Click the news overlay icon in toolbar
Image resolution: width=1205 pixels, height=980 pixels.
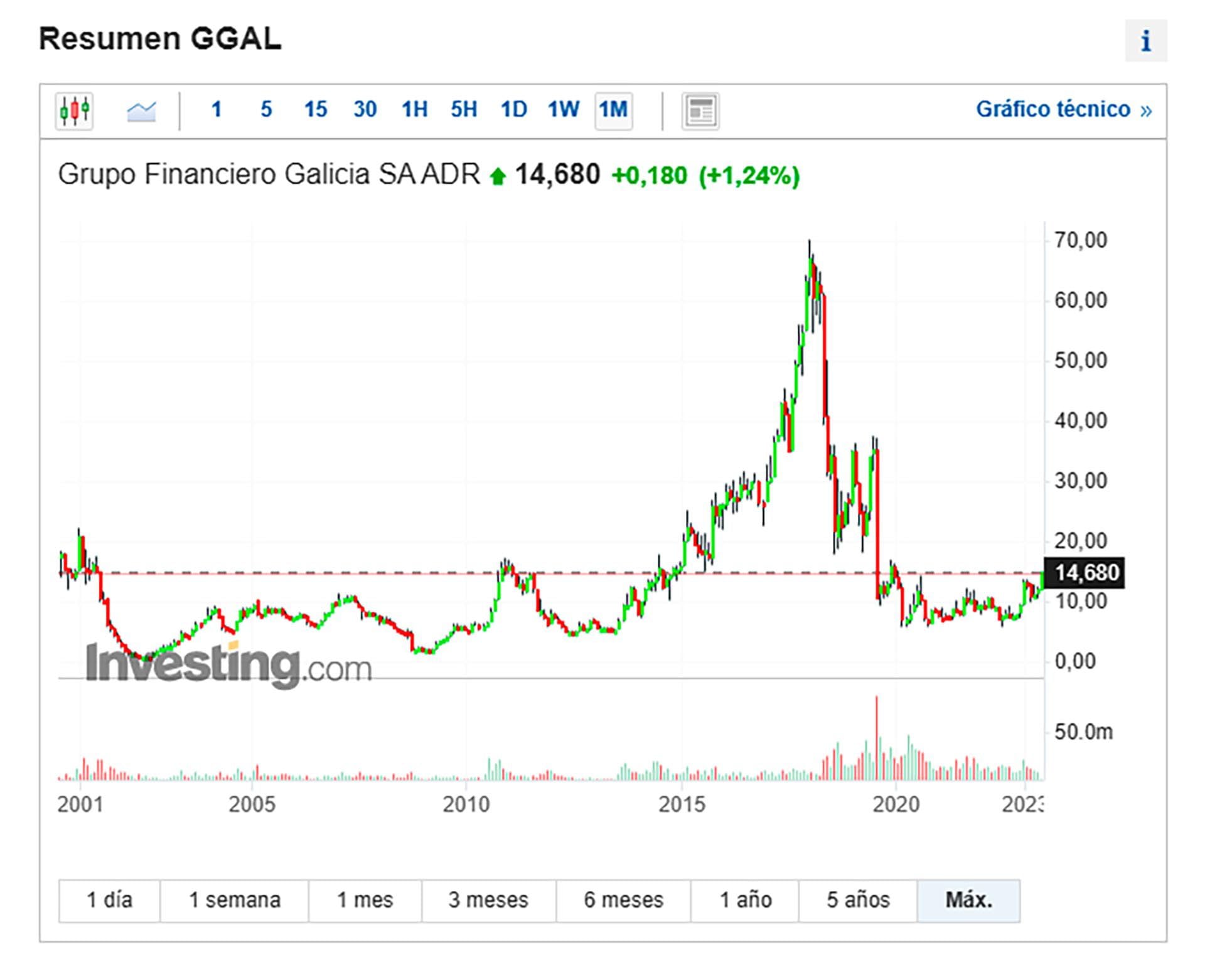(x=700, y=111)
